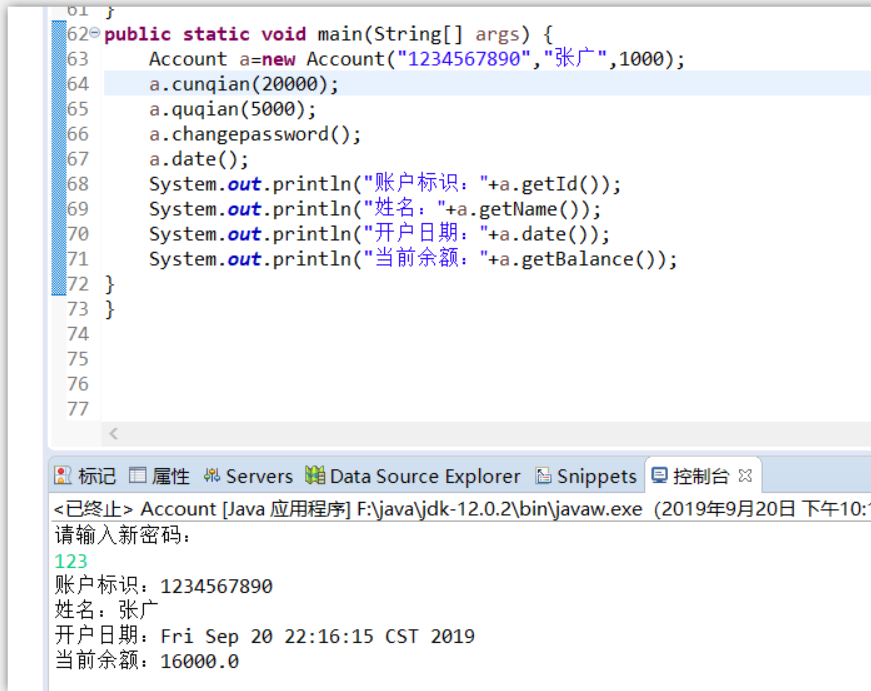Click the 标记 (Markers) tab icon
Image resolution: width=871 pixels, height=691 pixels.
pyautogui.click(x=63, y=476)
